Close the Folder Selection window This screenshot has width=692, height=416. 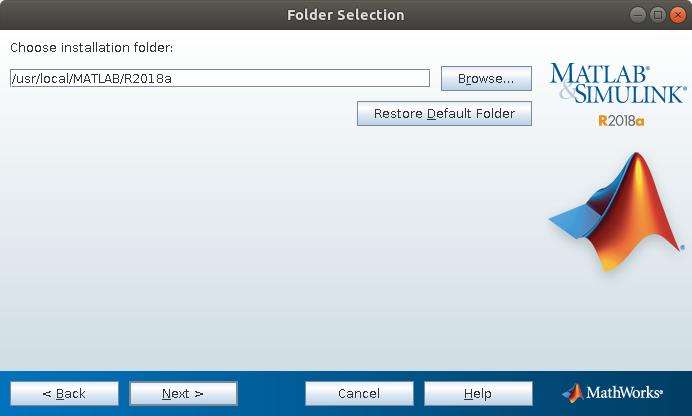click(677, 15)
